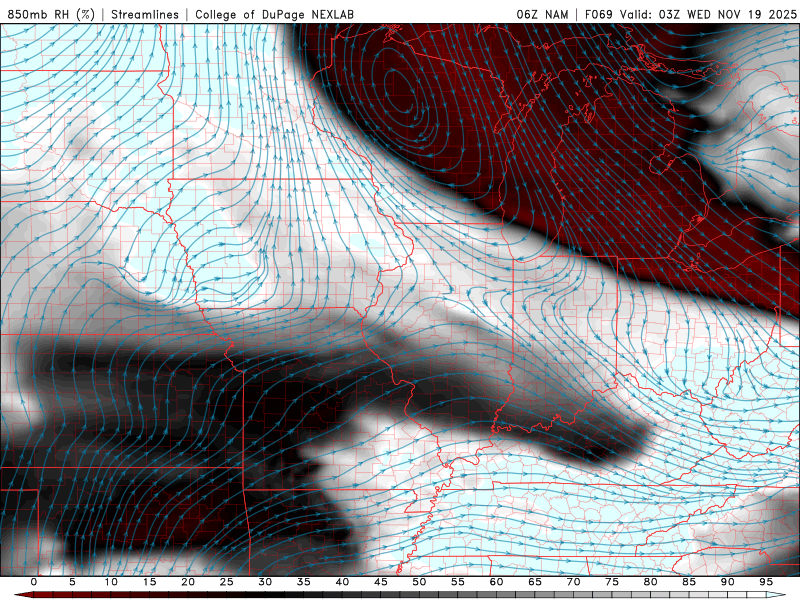The height and width of the screenshot is (600, 800).
Task: Select the colorbar label '20'
Action: pos(188,582)
